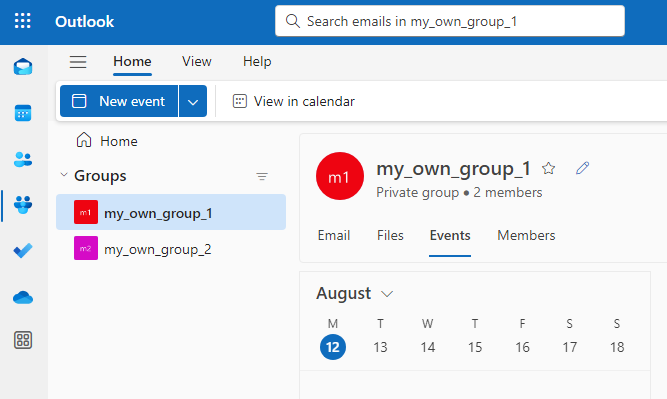Create a New event

pos(119,101)
